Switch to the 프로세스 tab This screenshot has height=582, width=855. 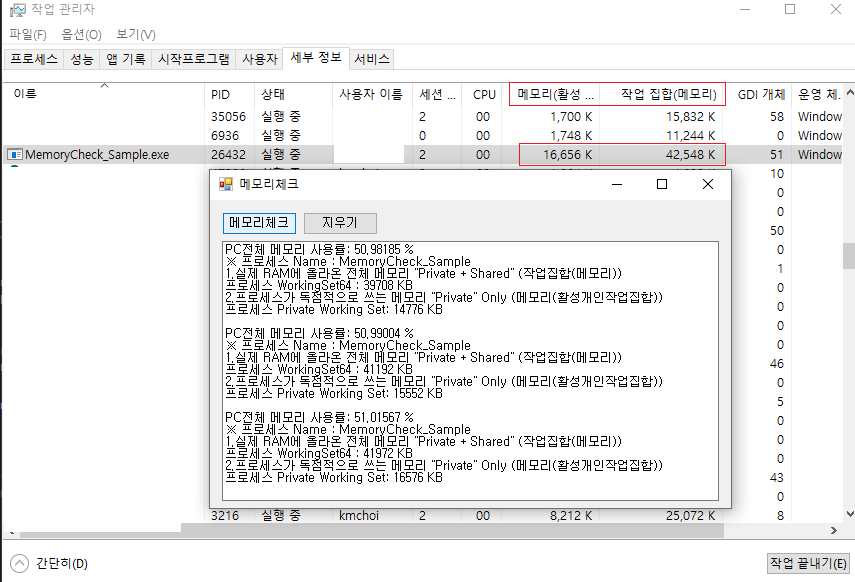tap(34, 59)
